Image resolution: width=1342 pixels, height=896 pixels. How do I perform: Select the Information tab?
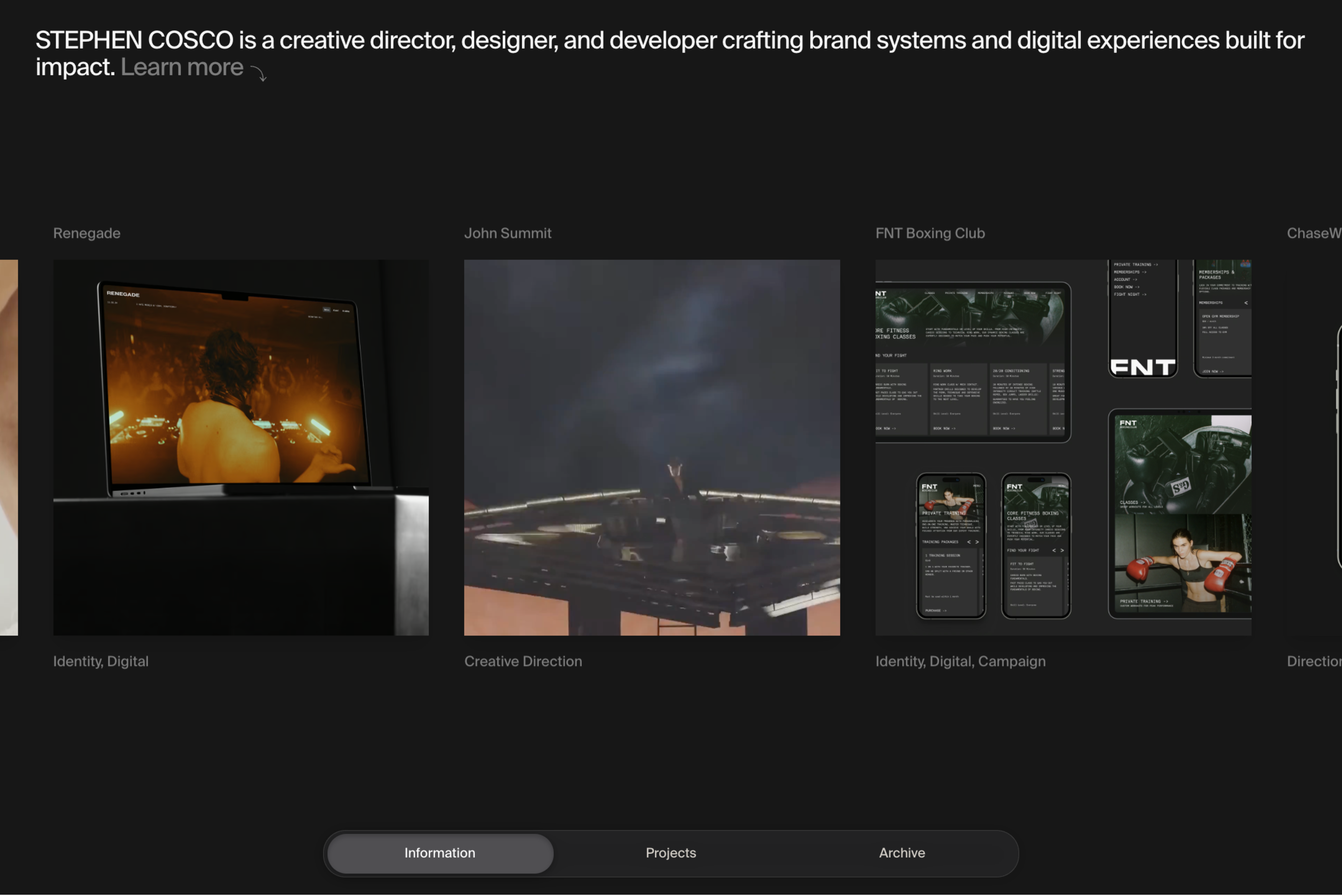pyautogui.click(x=439, y=853)
